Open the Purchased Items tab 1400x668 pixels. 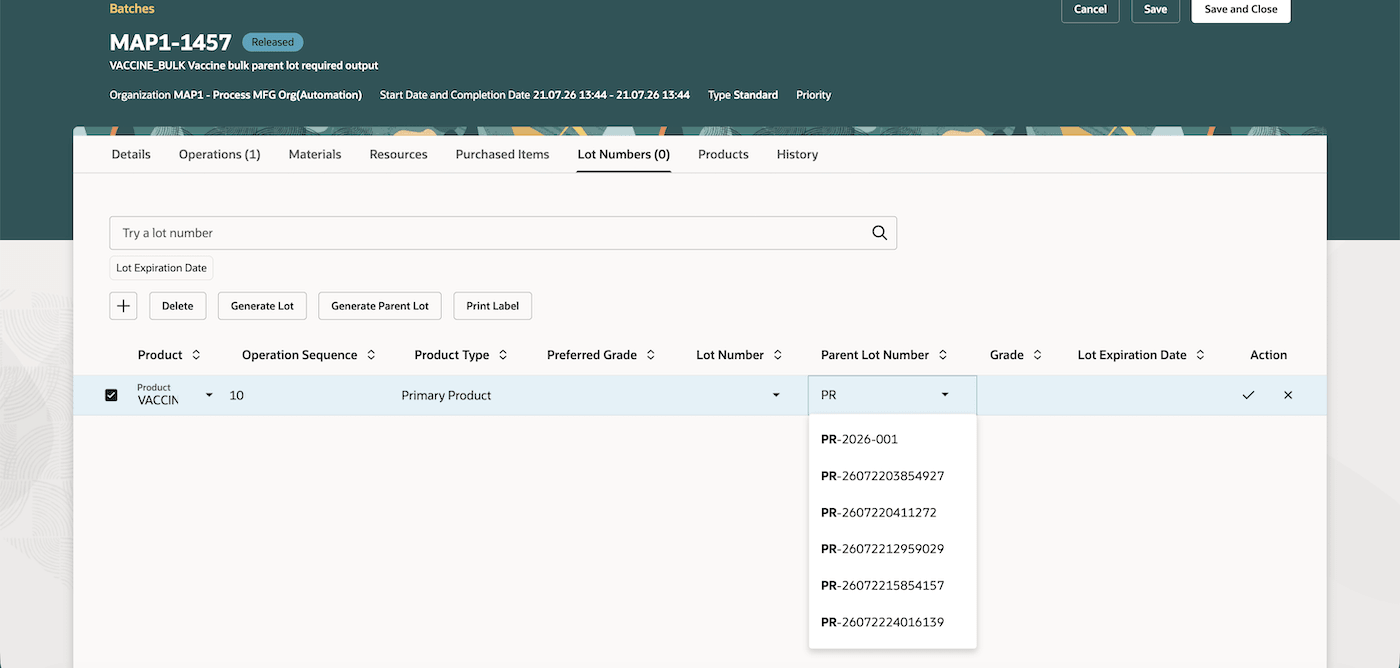tap(502, 154)
